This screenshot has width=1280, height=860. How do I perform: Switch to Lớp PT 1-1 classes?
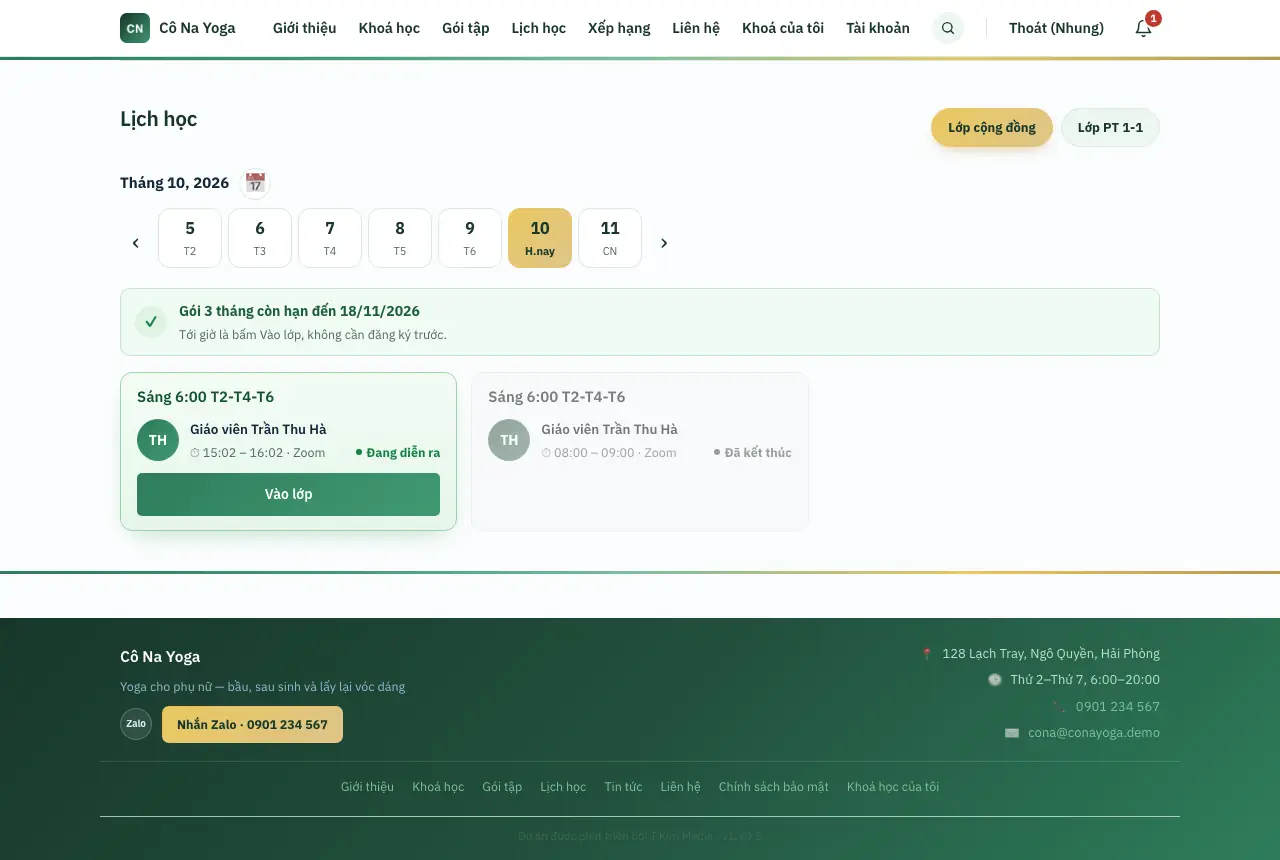click(1110, 127)
